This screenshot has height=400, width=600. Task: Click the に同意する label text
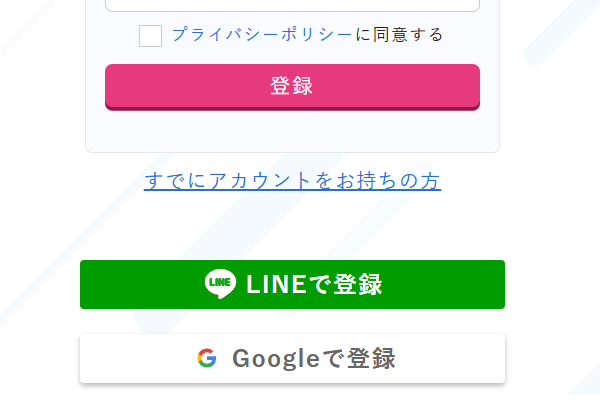click(399, 35)
